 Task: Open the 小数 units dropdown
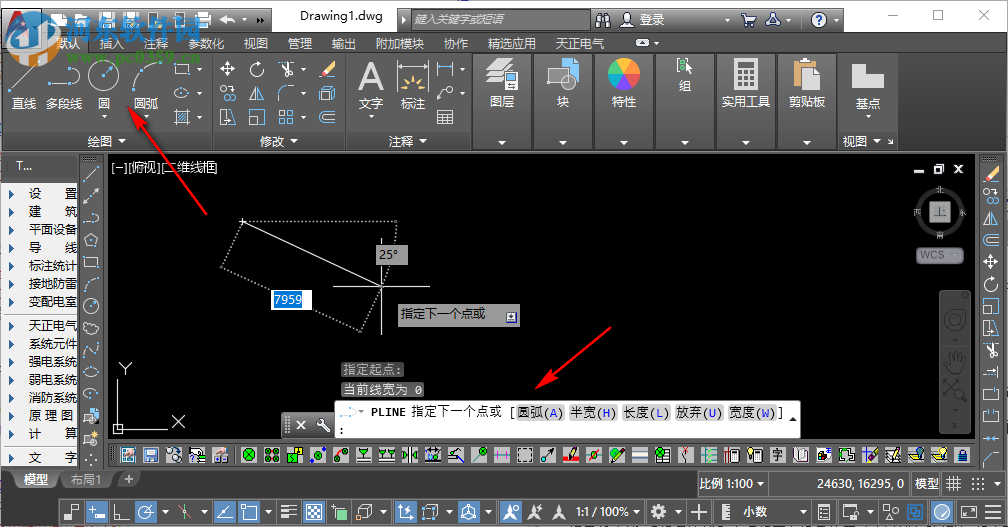(775, 512)
